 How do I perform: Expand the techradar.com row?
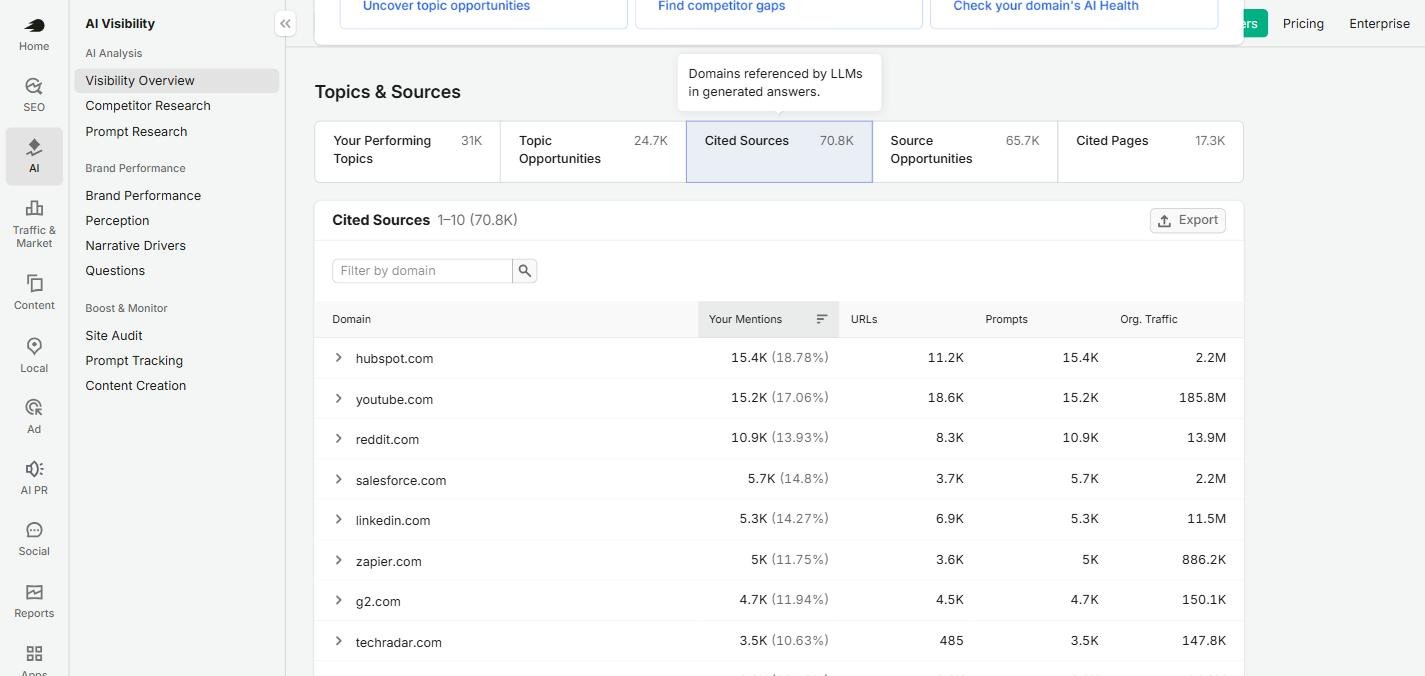pyautogui.click(x=339, y=641)
